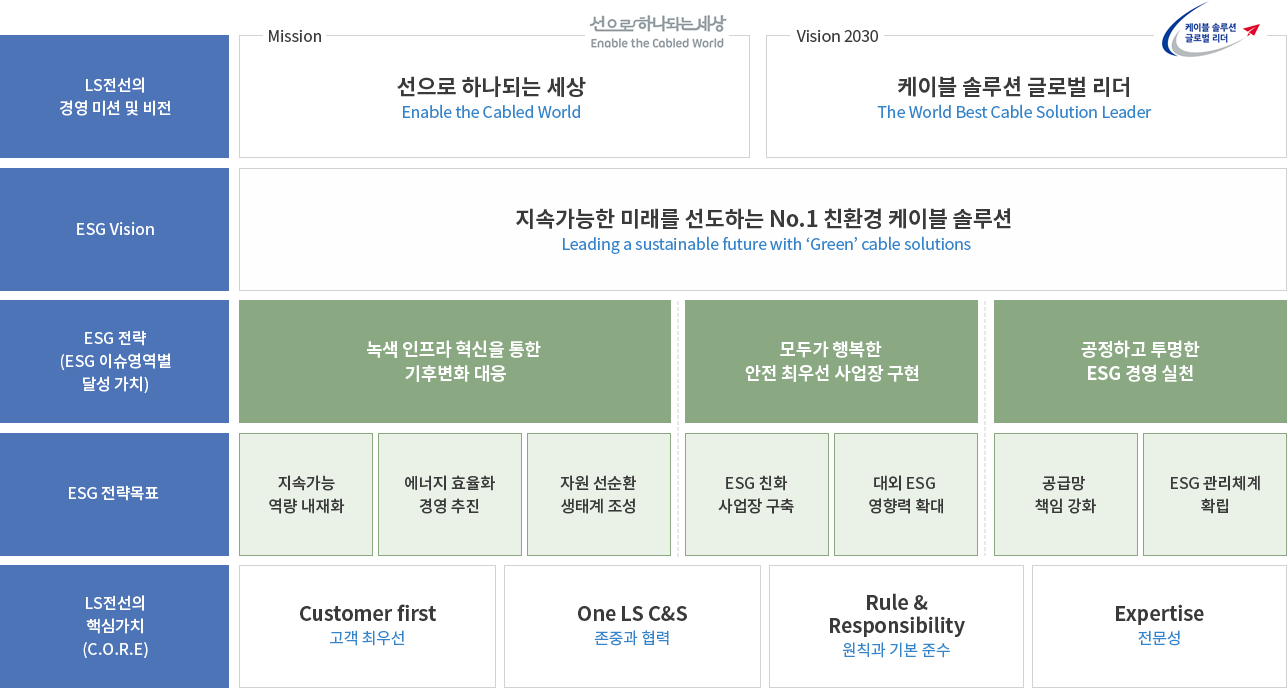Click the 'ESG 전략목표' blue row header
This screenshot has height=697, width=1287.
pyautogui.click(x=115, y=493)
